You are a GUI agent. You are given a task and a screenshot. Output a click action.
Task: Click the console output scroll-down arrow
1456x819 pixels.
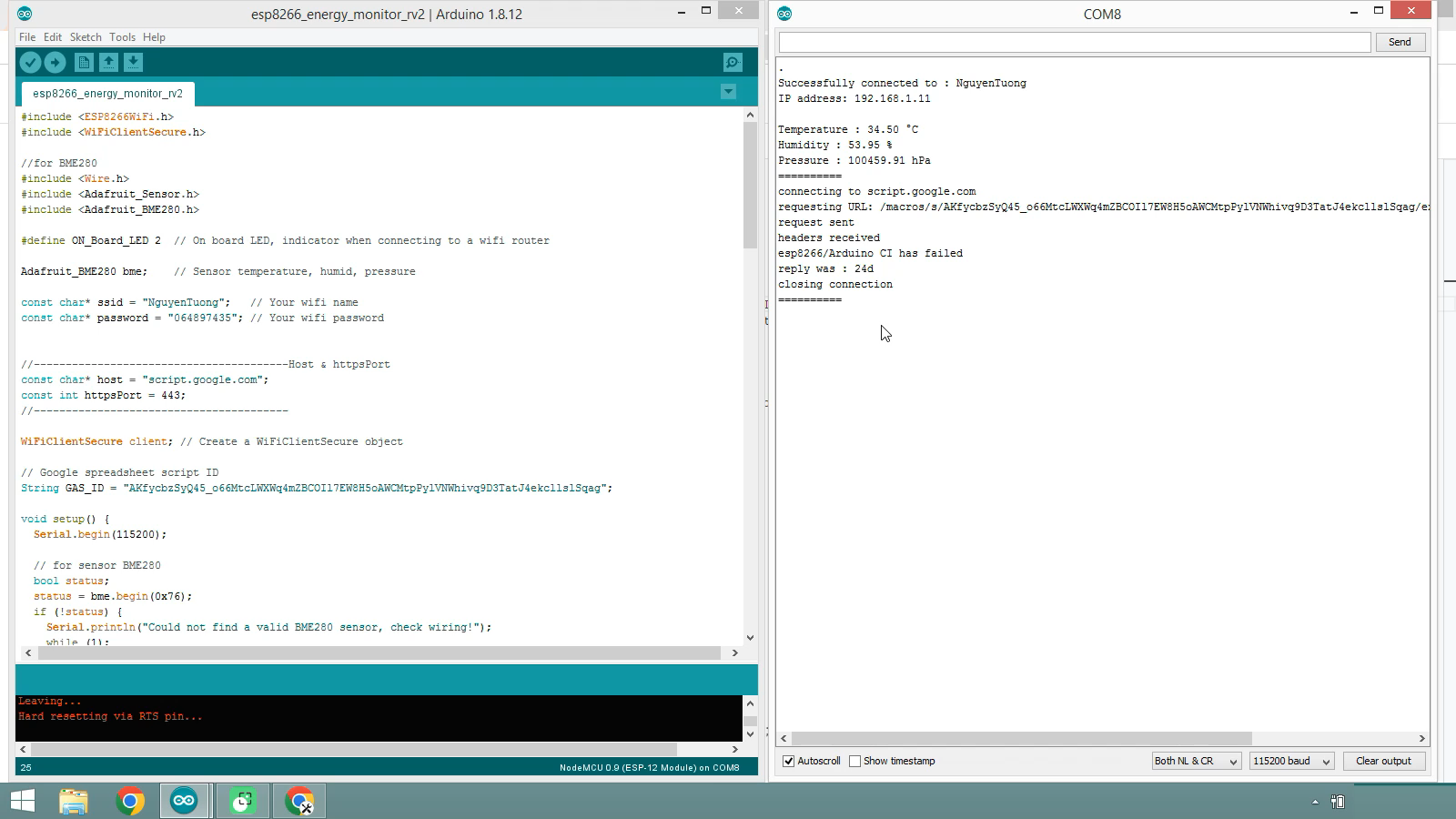(750, 733)
